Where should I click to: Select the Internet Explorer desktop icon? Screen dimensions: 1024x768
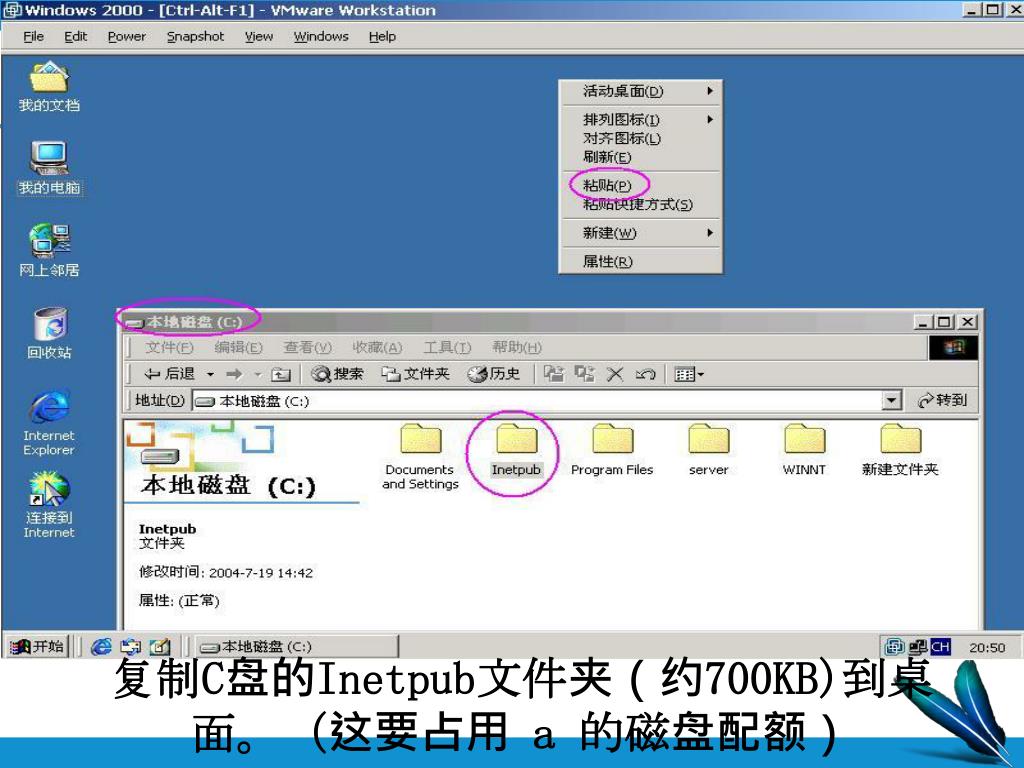point(49,423)
